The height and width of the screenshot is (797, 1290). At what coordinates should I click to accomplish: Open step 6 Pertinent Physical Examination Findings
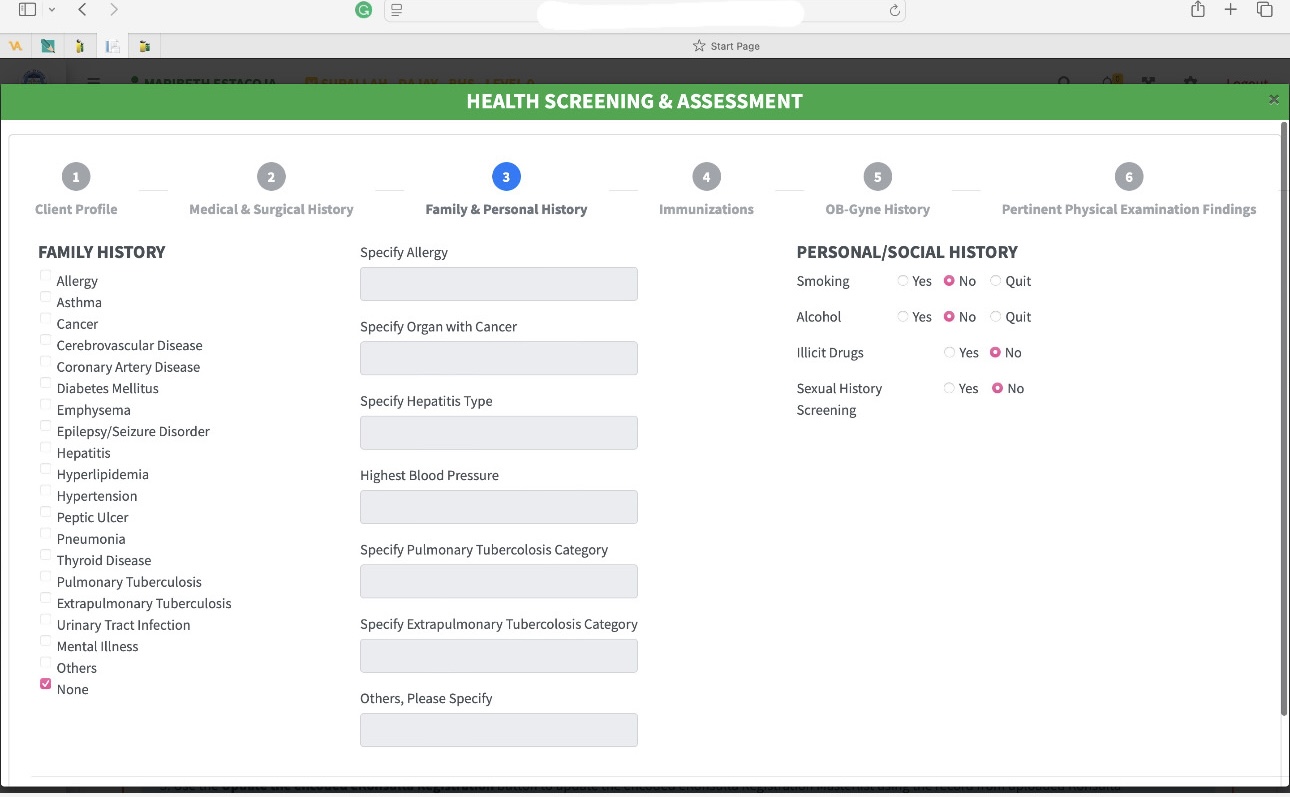1128,178
